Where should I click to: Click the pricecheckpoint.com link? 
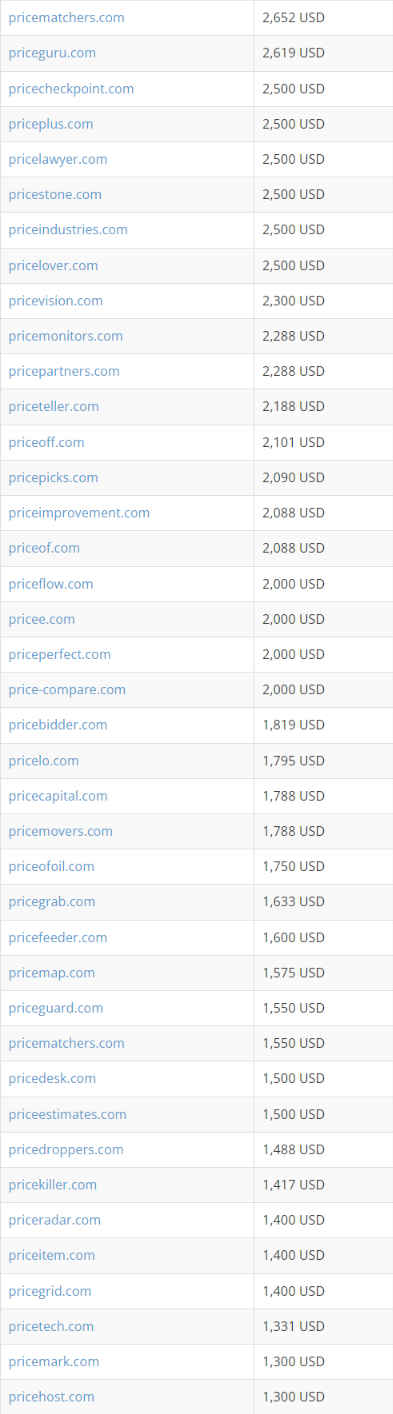click(71, 88)
